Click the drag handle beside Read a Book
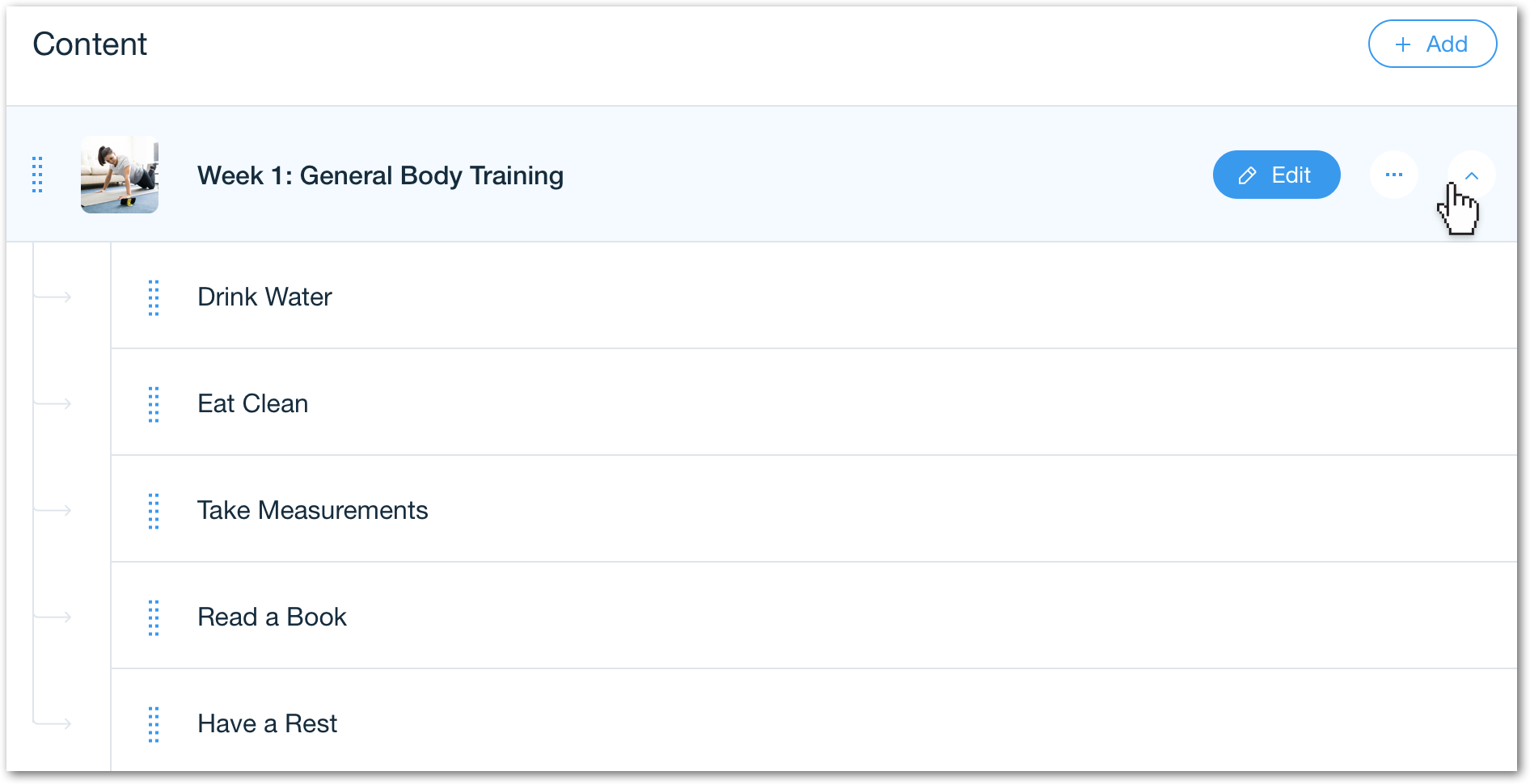 point(154,618)
